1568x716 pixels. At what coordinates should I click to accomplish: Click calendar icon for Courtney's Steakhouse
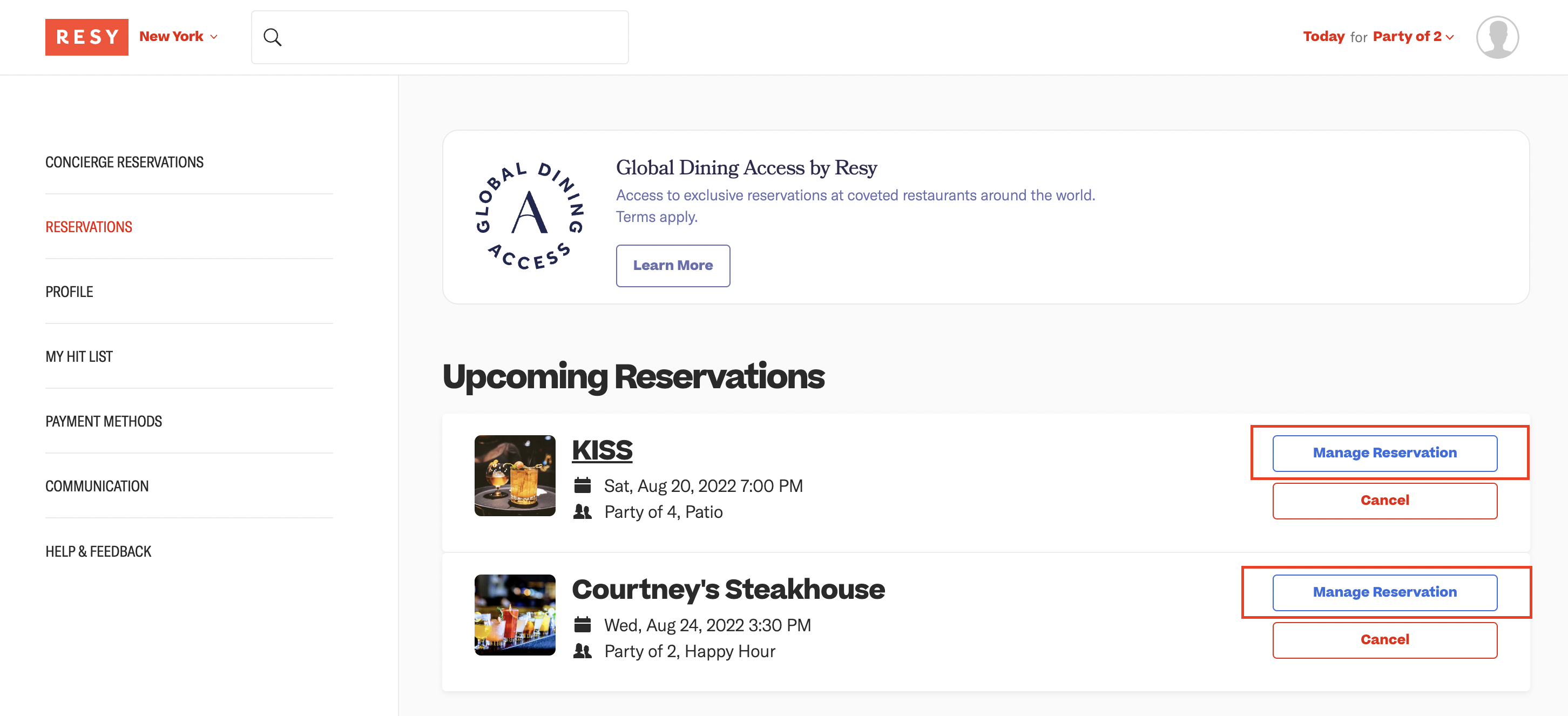tap(583, 625)
